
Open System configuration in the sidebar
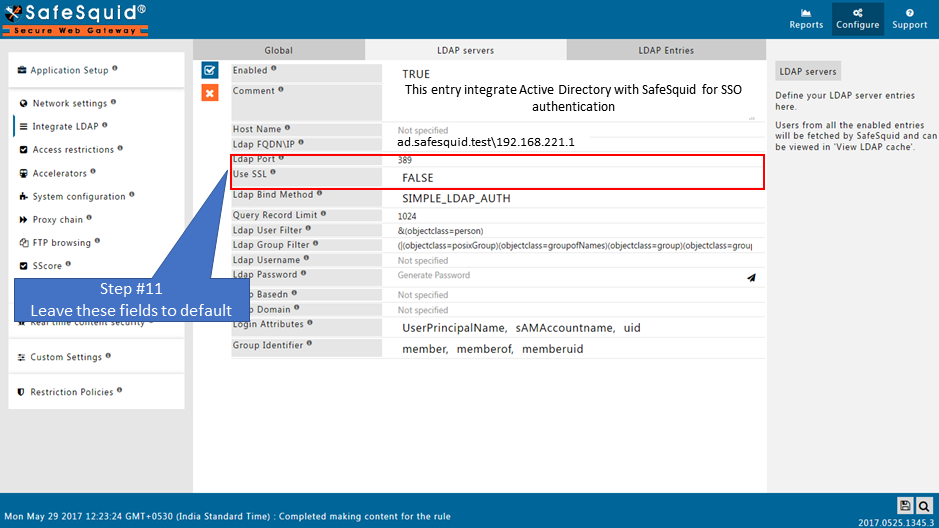tap(79, 196)
